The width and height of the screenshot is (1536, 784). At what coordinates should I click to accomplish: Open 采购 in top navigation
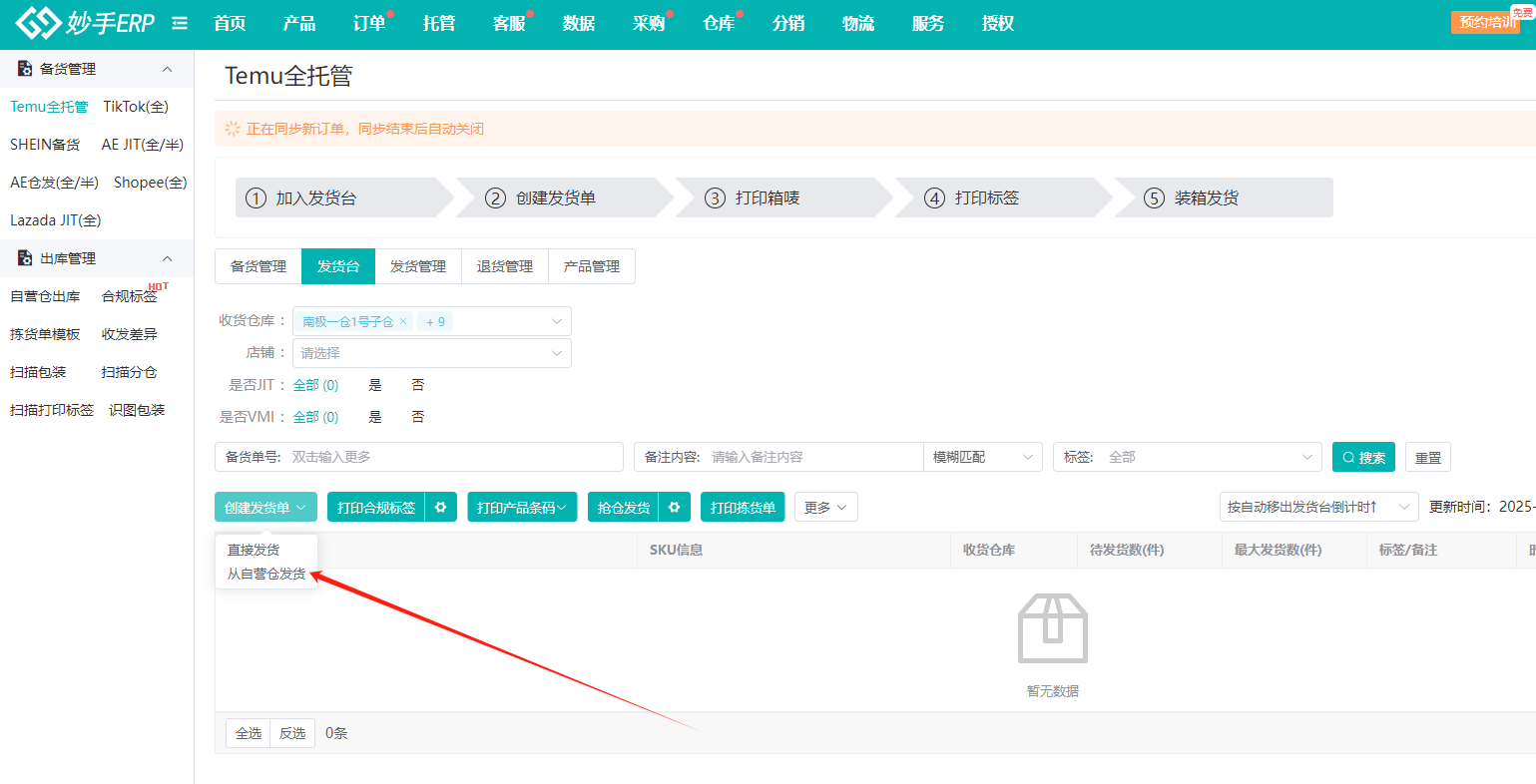tap(649, 23)
